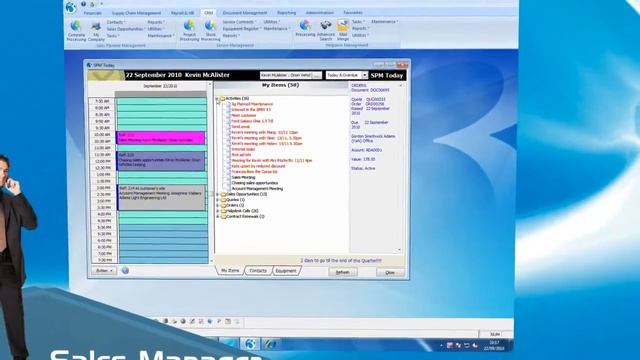Switch to the Equipment tab in SPM Today
Image resolution: width=640 pixels, height=360 pixels.
click(x=286, y=271)
